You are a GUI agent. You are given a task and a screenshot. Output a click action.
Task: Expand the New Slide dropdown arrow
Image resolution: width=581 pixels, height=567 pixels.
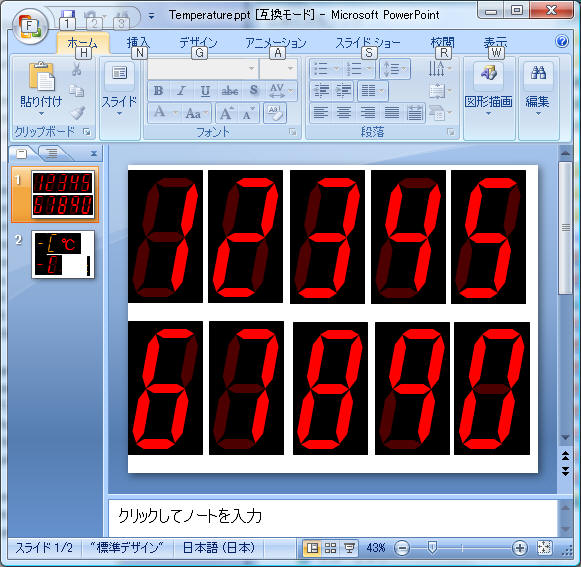(x=119, y=114)
